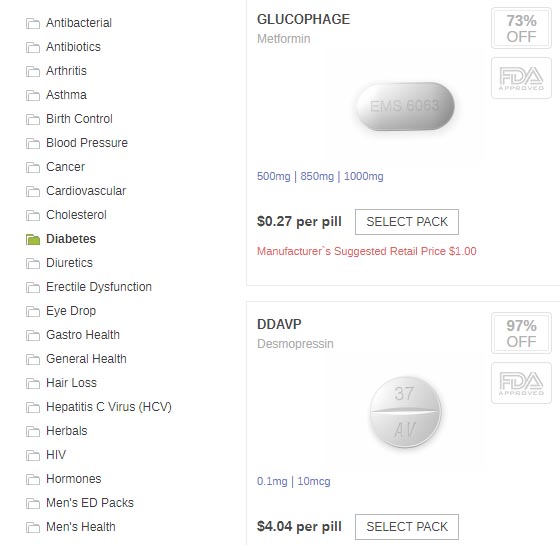The image size is (560, 545).
Task: Click the folder icon beside Men's Health
Action: (x=33, y=528)
